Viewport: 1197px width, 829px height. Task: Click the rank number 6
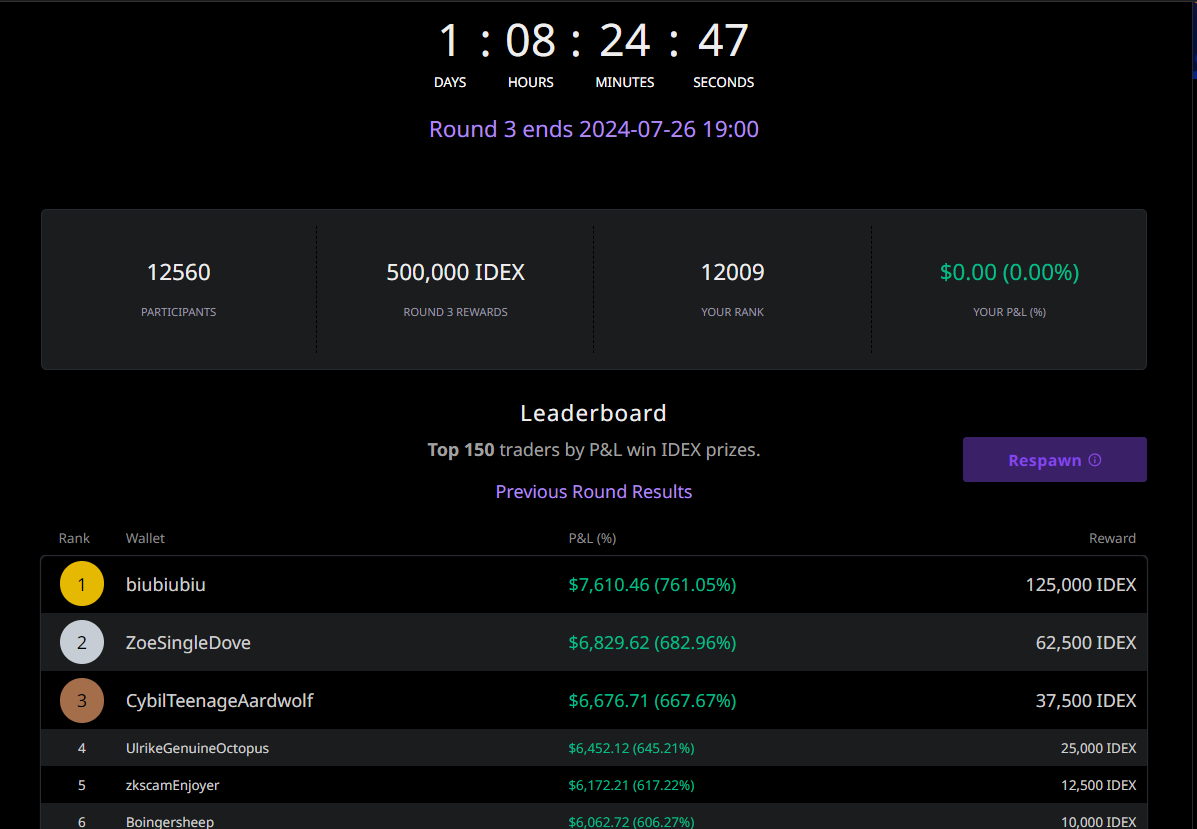tap(82, 821)
